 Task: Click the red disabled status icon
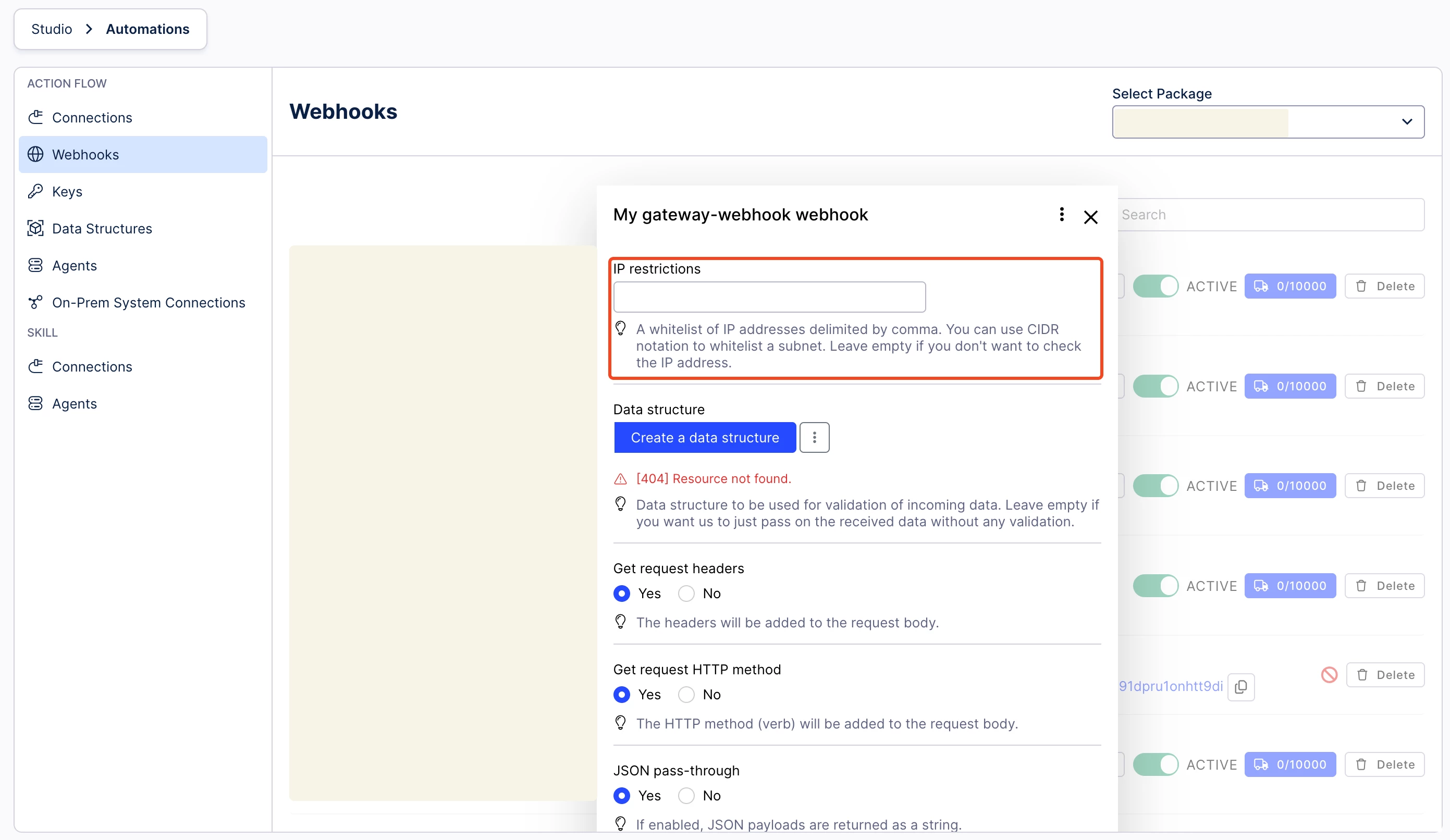point(1329,674)
